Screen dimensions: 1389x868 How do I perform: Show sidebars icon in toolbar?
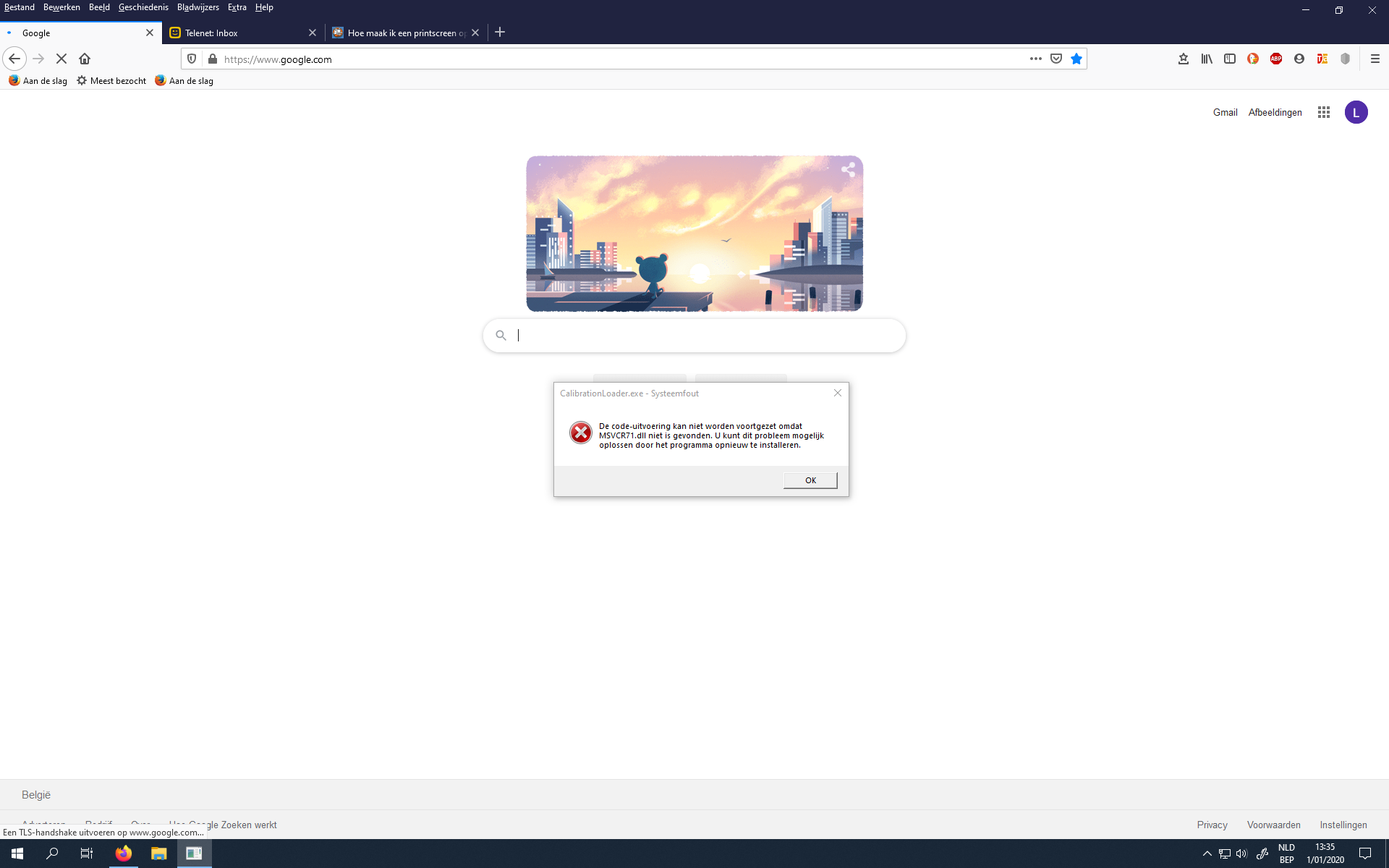1230,59
